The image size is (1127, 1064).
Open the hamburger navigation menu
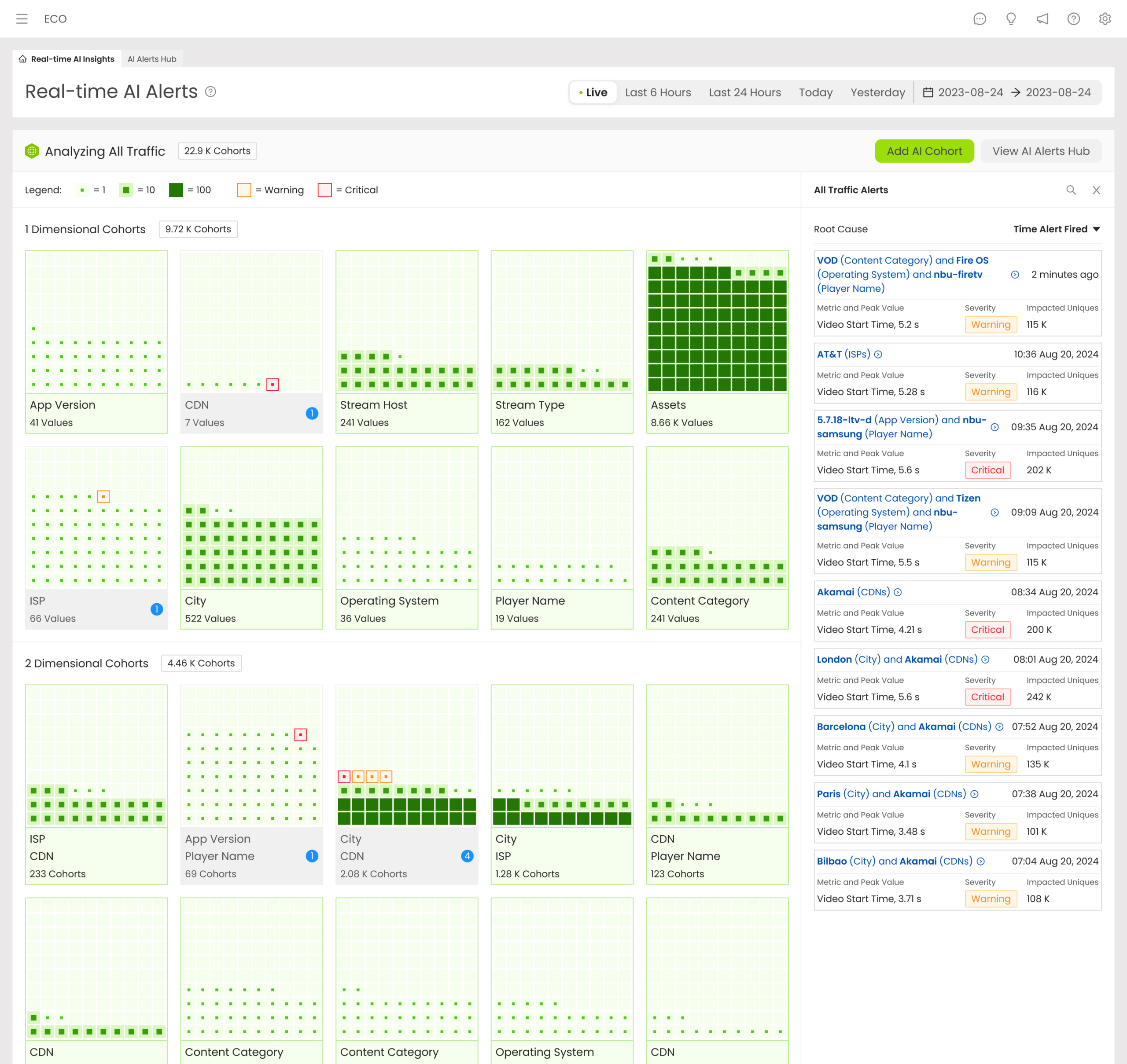click(22, 19)
